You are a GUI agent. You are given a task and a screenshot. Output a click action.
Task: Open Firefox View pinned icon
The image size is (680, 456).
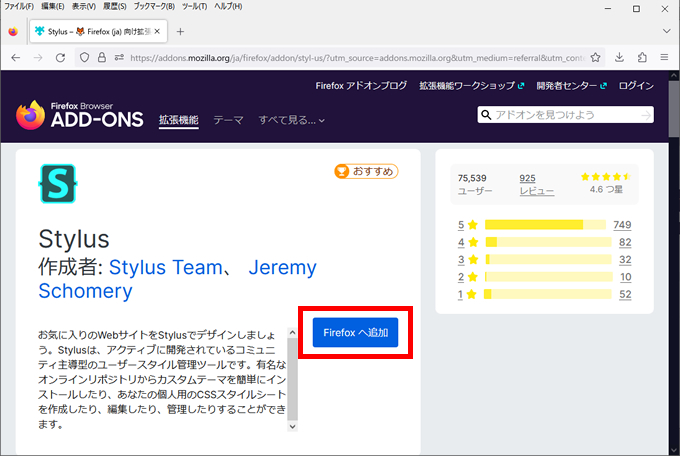(13, 32)
